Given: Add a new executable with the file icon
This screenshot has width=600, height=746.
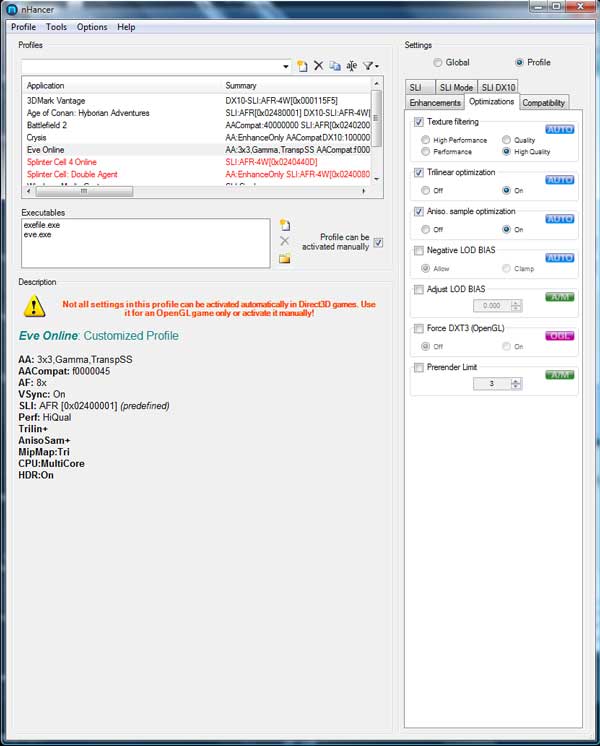Looking at the screenshot, I should tap(285, 225).
